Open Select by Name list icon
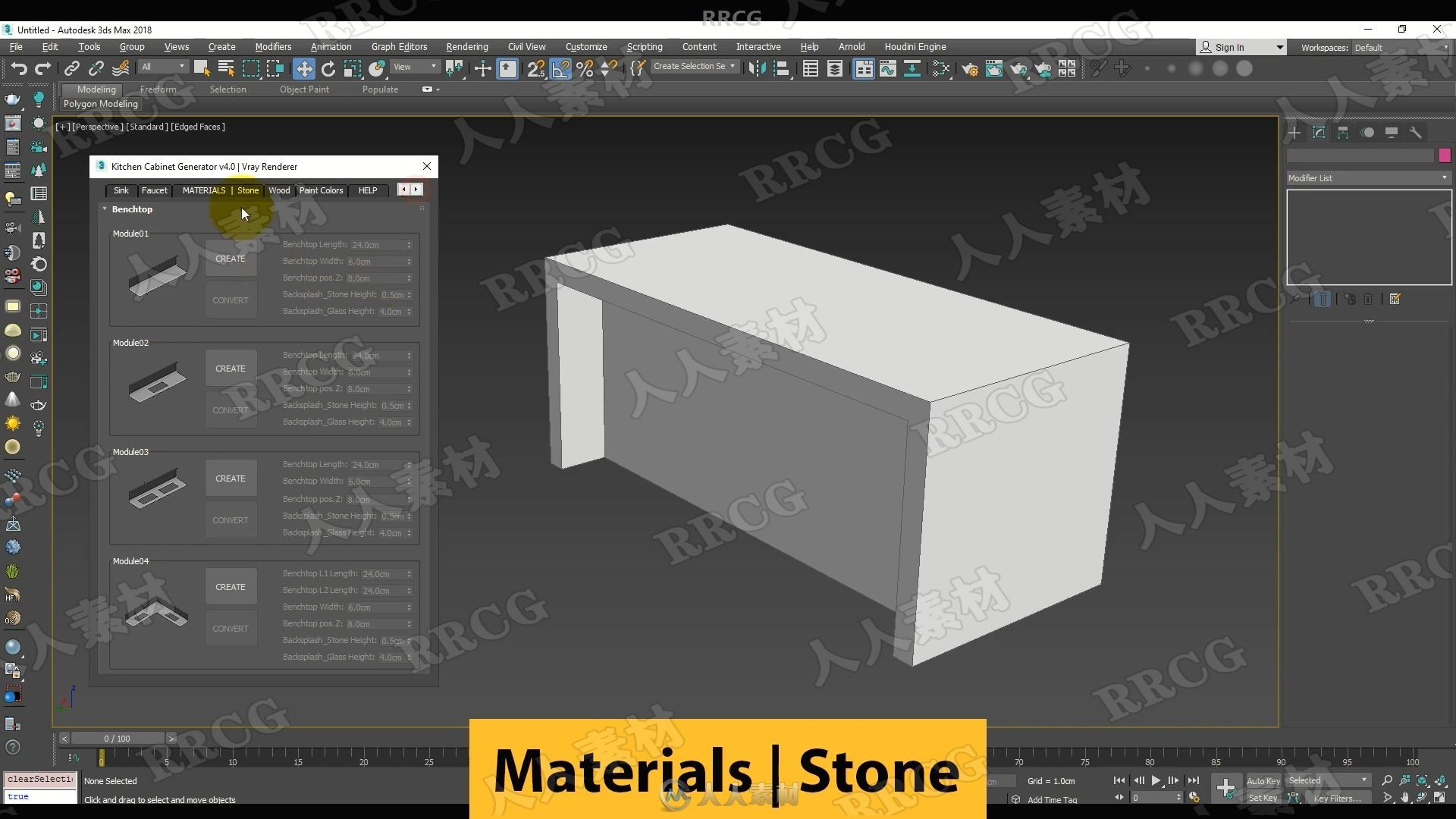 click(x=226, y=69)
